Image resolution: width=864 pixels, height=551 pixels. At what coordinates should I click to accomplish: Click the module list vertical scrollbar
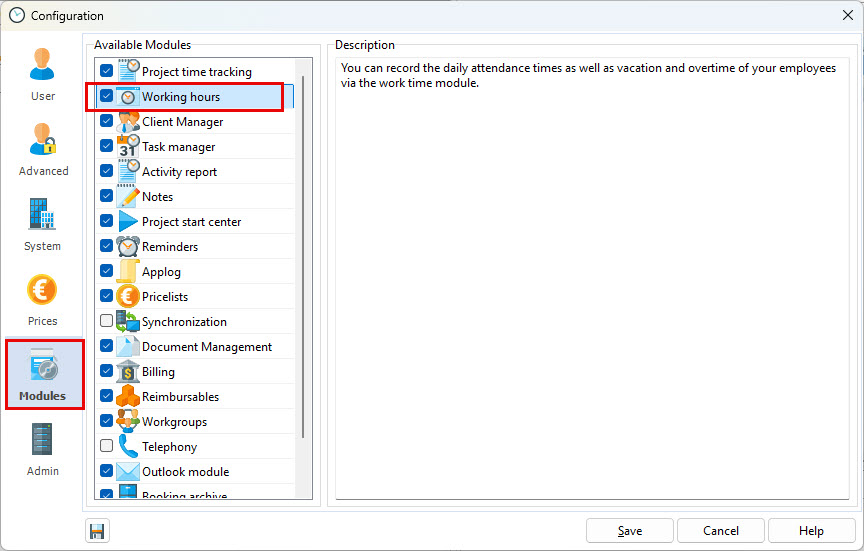pos(303,260)
